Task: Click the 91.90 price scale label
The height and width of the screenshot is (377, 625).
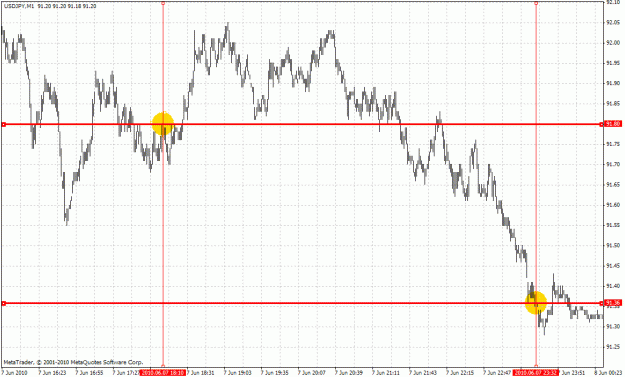Action: click(613, 83)
